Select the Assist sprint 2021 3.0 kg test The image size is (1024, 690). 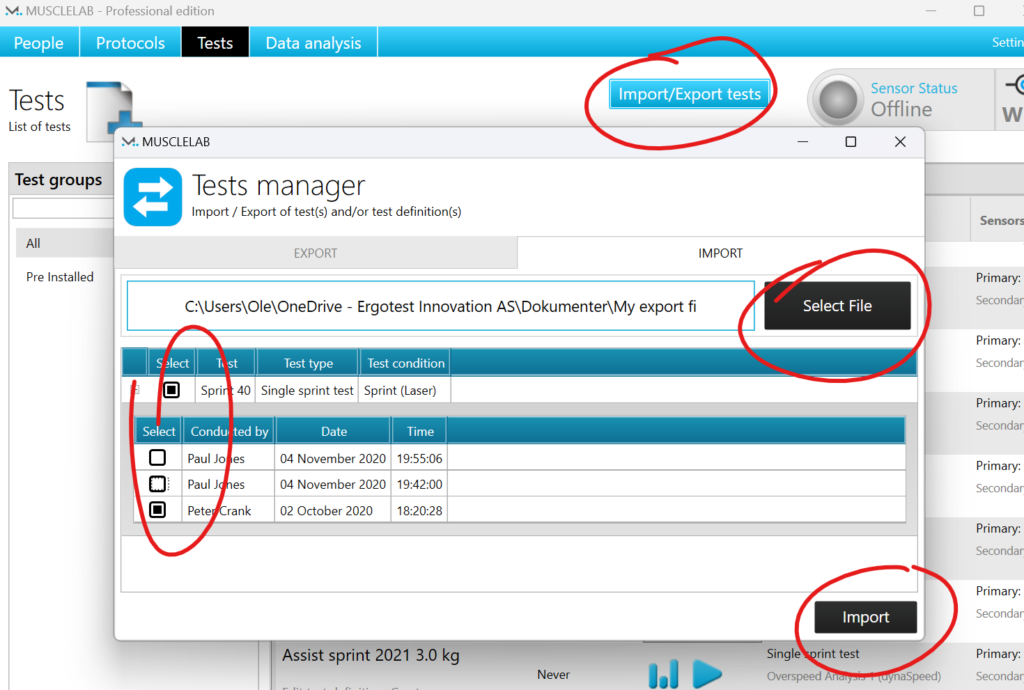click(370, 655)
